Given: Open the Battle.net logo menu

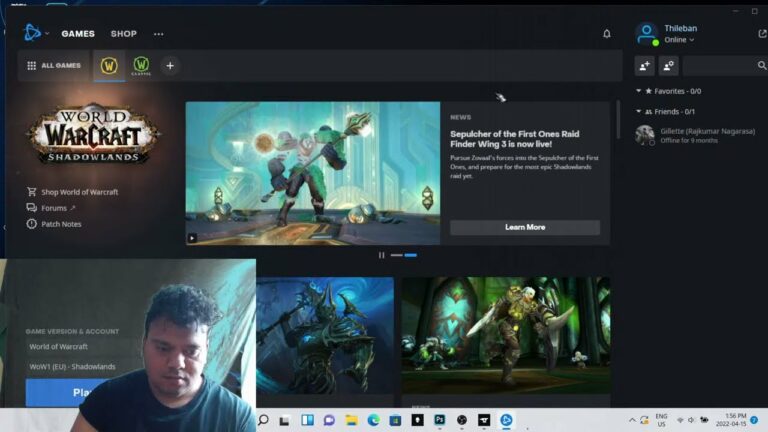Looking at the screenshot, I should pos(32,33).
